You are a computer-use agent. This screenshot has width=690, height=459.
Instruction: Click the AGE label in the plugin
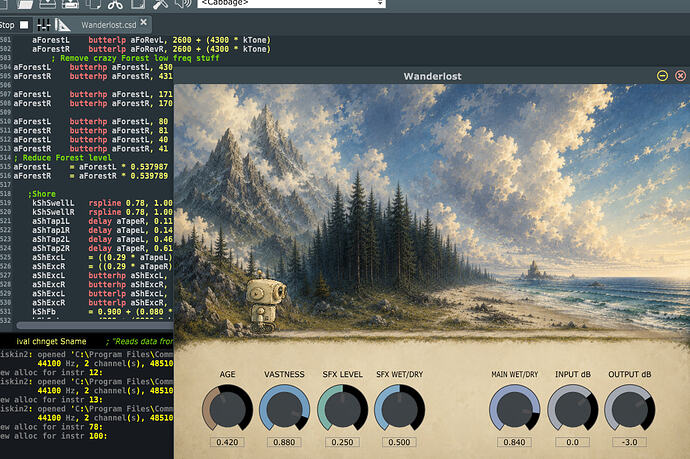pos(228,374)
